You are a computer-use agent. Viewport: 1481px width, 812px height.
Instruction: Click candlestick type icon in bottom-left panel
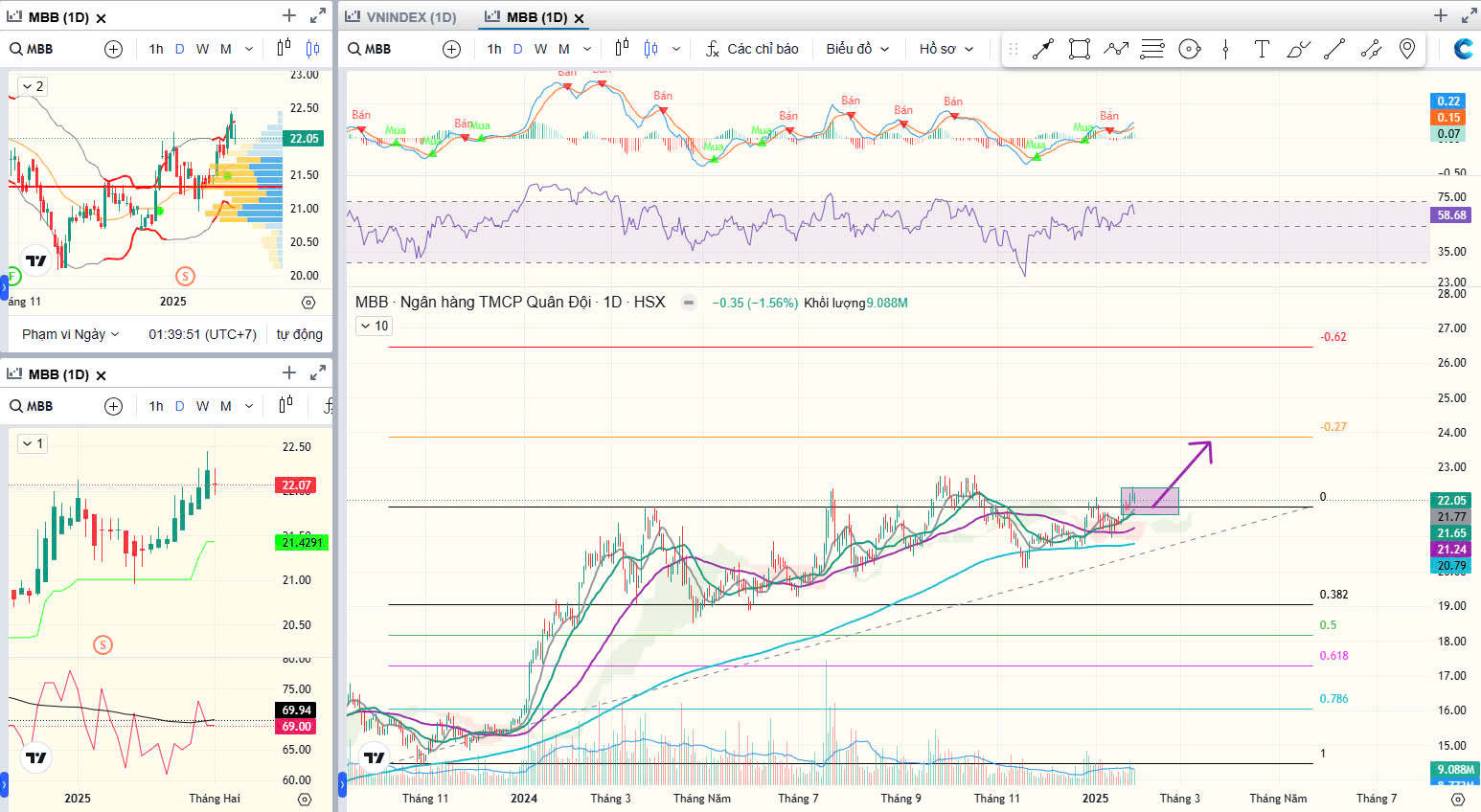[x=285, y=405]
